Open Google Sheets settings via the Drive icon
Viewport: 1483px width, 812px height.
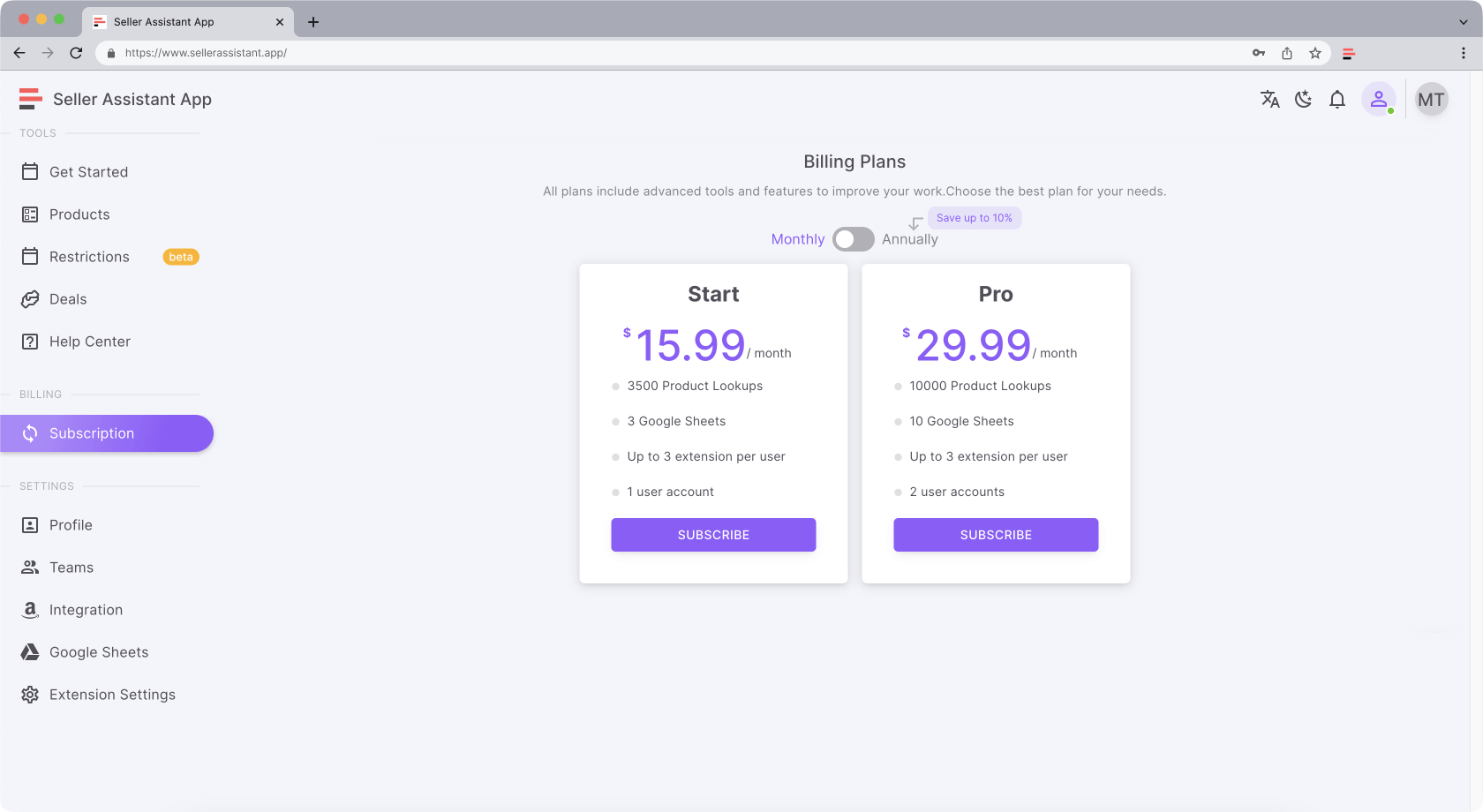(98, 651)
